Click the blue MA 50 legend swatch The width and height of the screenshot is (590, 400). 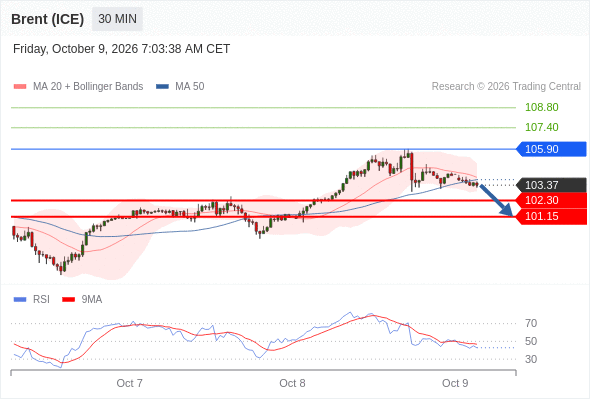click(x=162, y=87)
